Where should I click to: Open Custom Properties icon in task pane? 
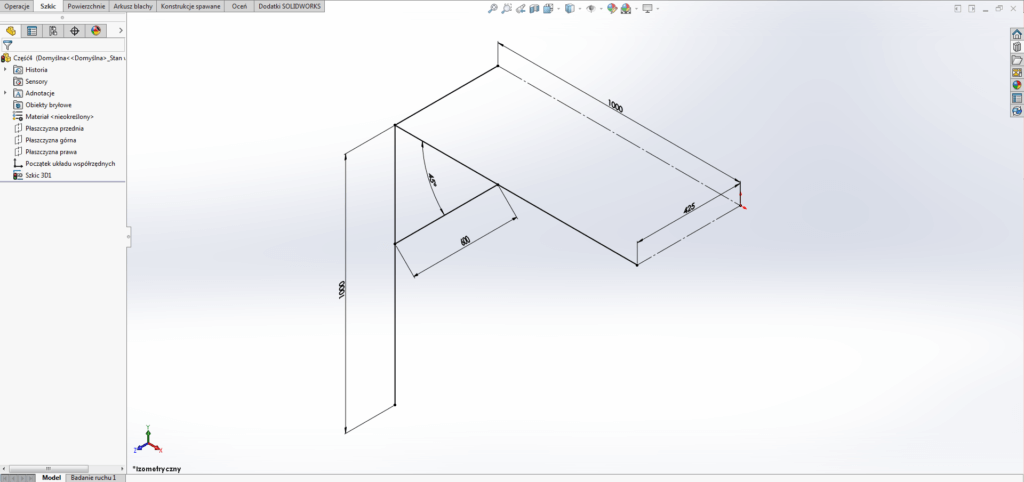[1017, 98]
